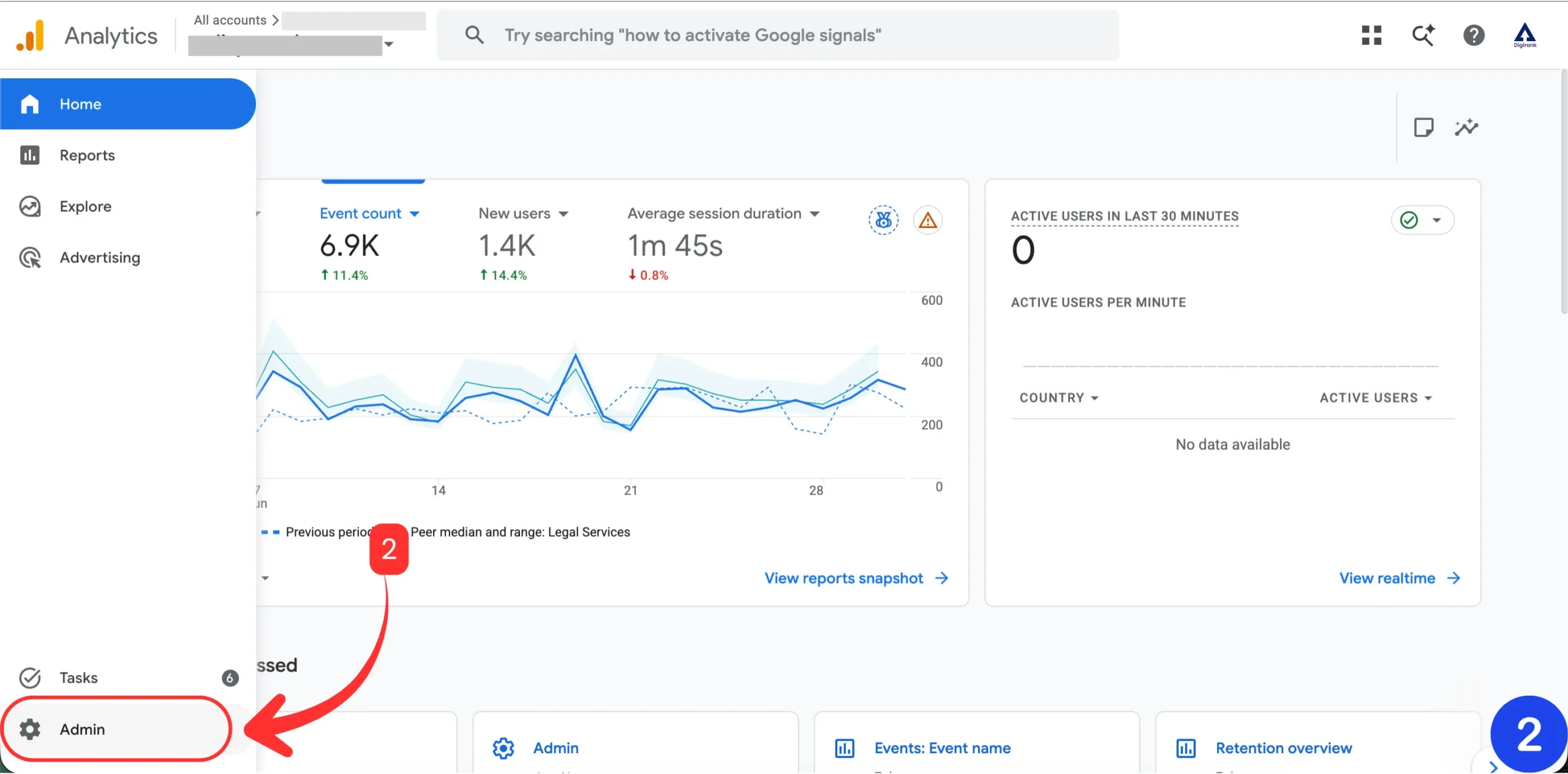
Task: Open the insights search sparkle icon
Action: click(x=1423, y=36)
